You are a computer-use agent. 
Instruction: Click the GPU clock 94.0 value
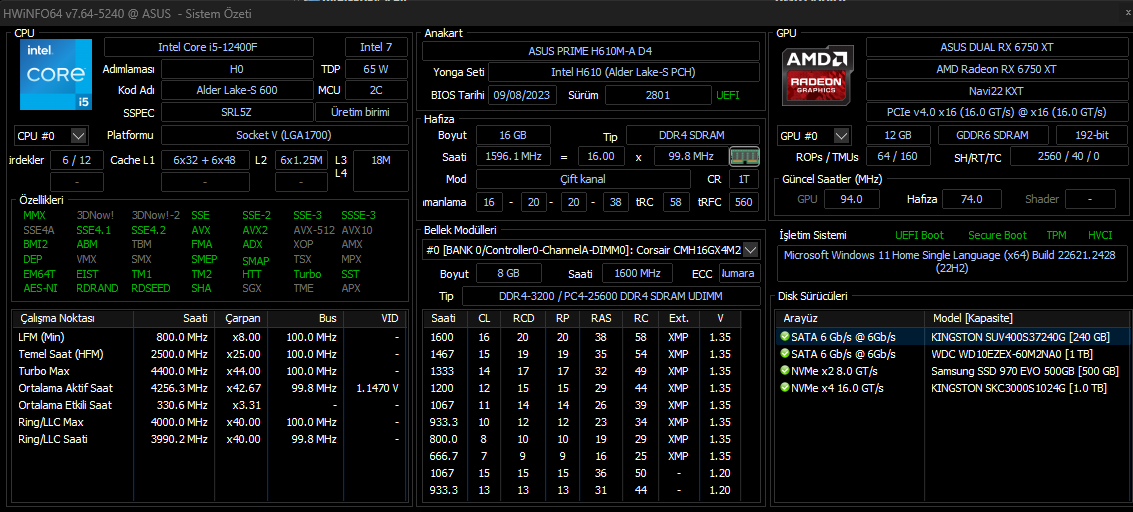pyautogui.click(x=853, y=199)
